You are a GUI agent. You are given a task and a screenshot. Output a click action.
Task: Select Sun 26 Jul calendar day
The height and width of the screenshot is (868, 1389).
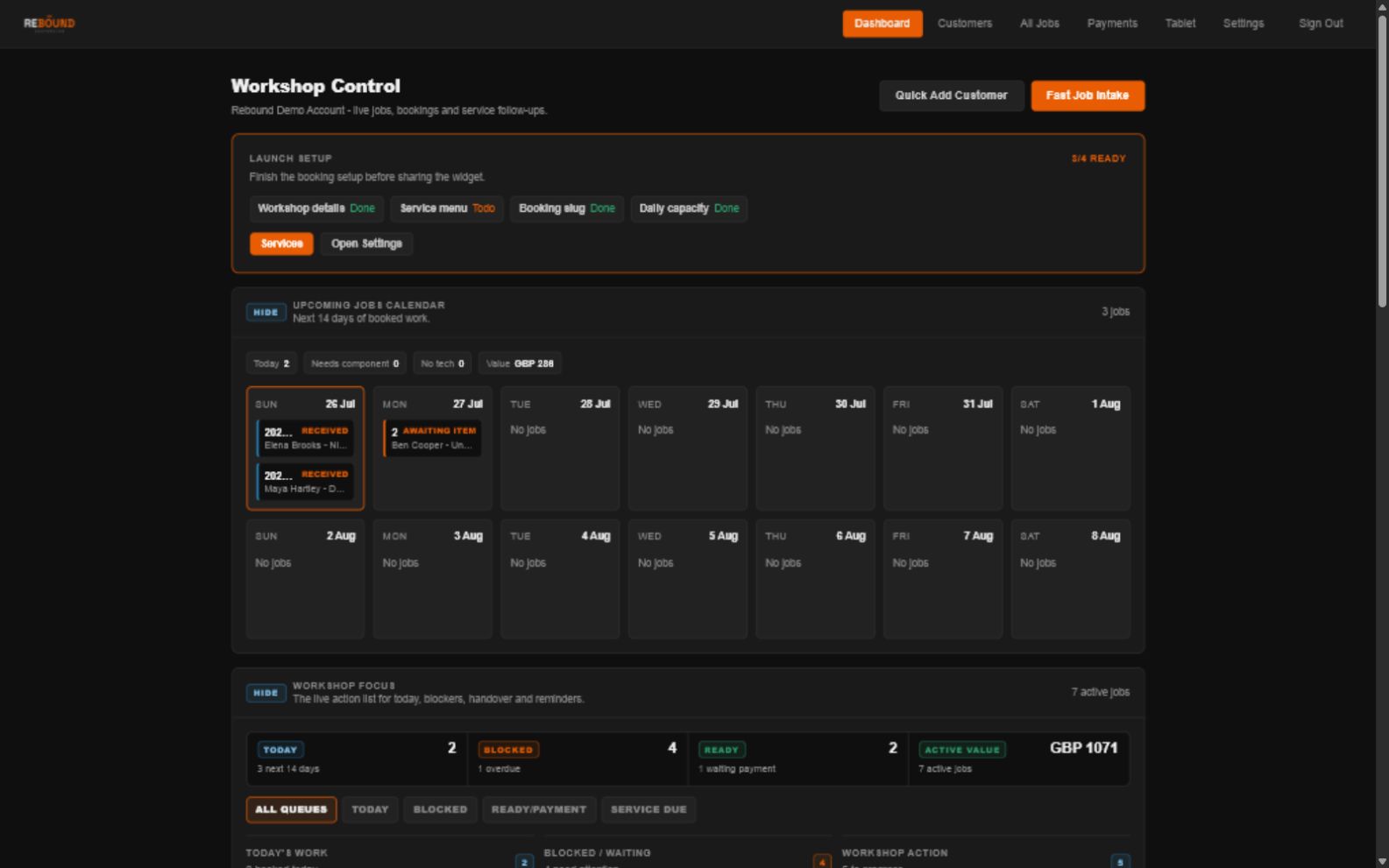tap(305, 448)
